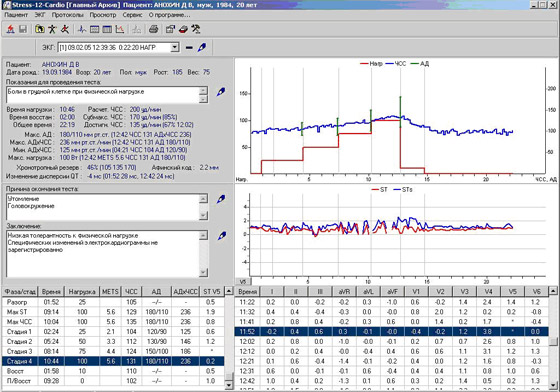Viewport: 560px width, 392px height.
Task: Click the hammer and wrench settings icon
Action: pos(196,29)
